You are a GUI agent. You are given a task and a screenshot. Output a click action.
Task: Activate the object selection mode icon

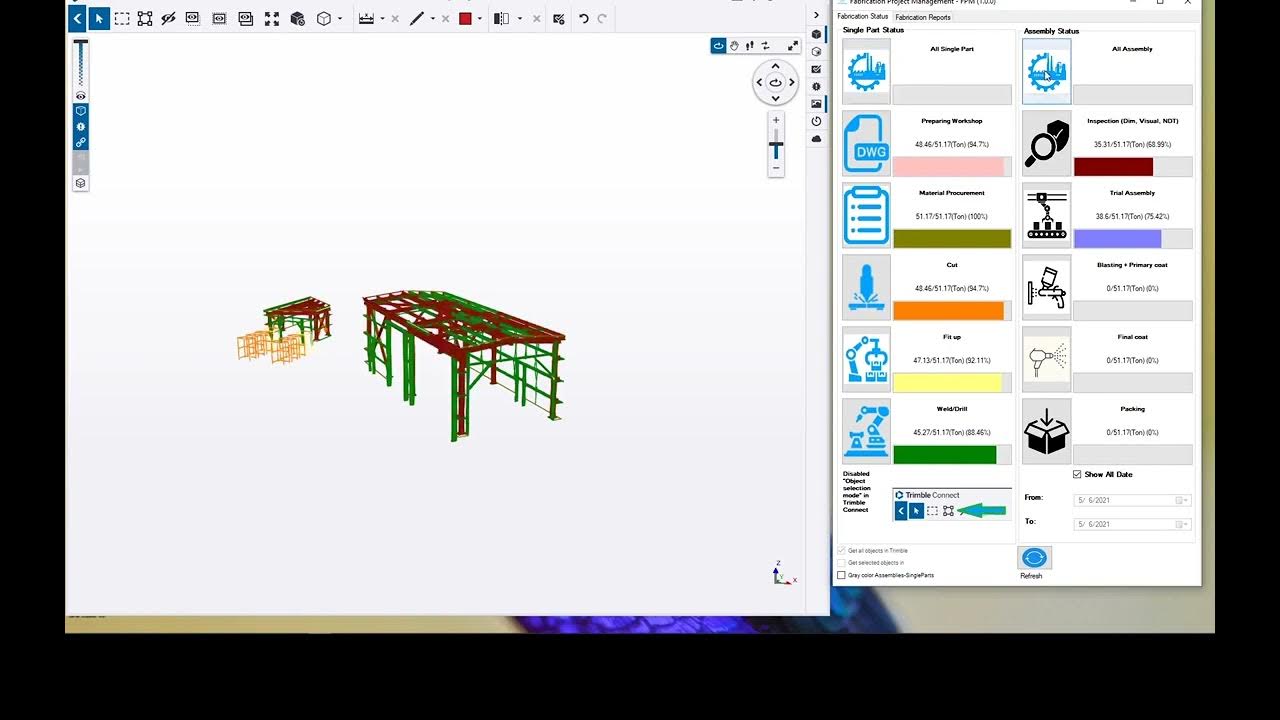(x=145, y=18)
